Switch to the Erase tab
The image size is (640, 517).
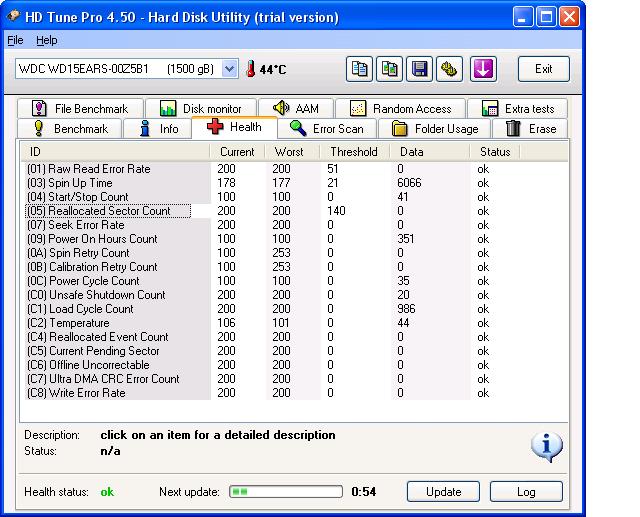(530, 129)
